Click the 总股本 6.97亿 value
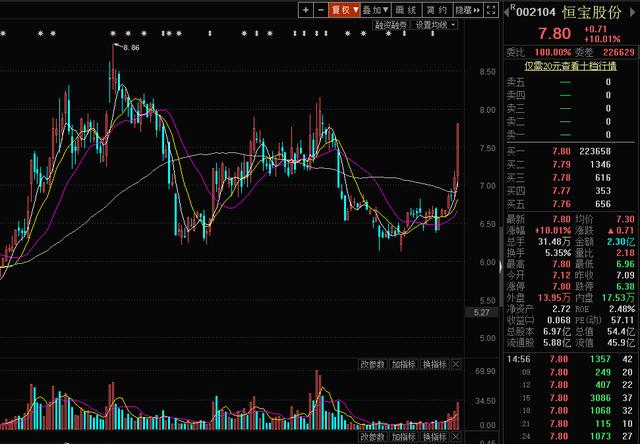Screen dimensions: 640x444 point(557,331)
